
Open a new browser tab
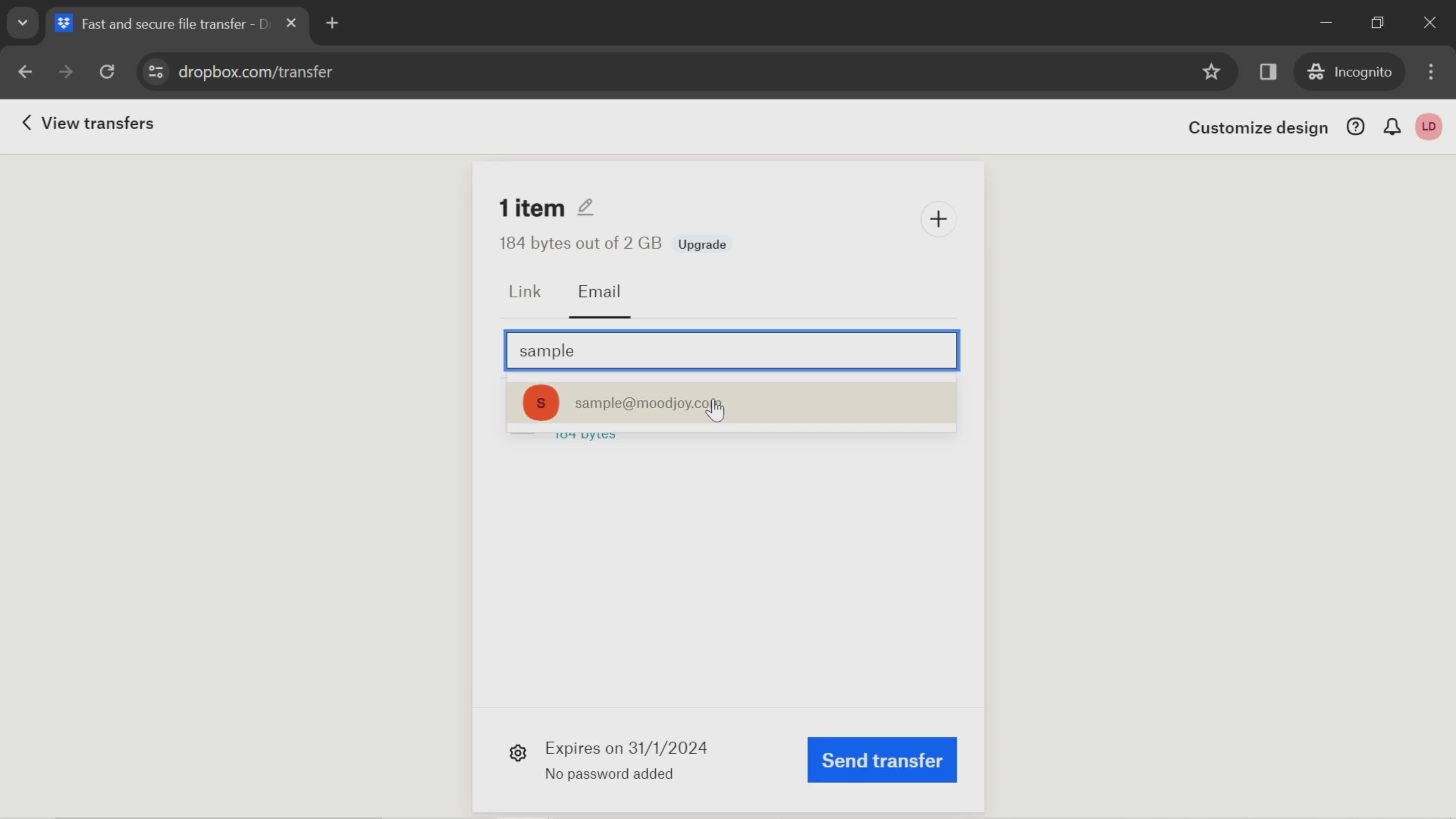[333, 23]
